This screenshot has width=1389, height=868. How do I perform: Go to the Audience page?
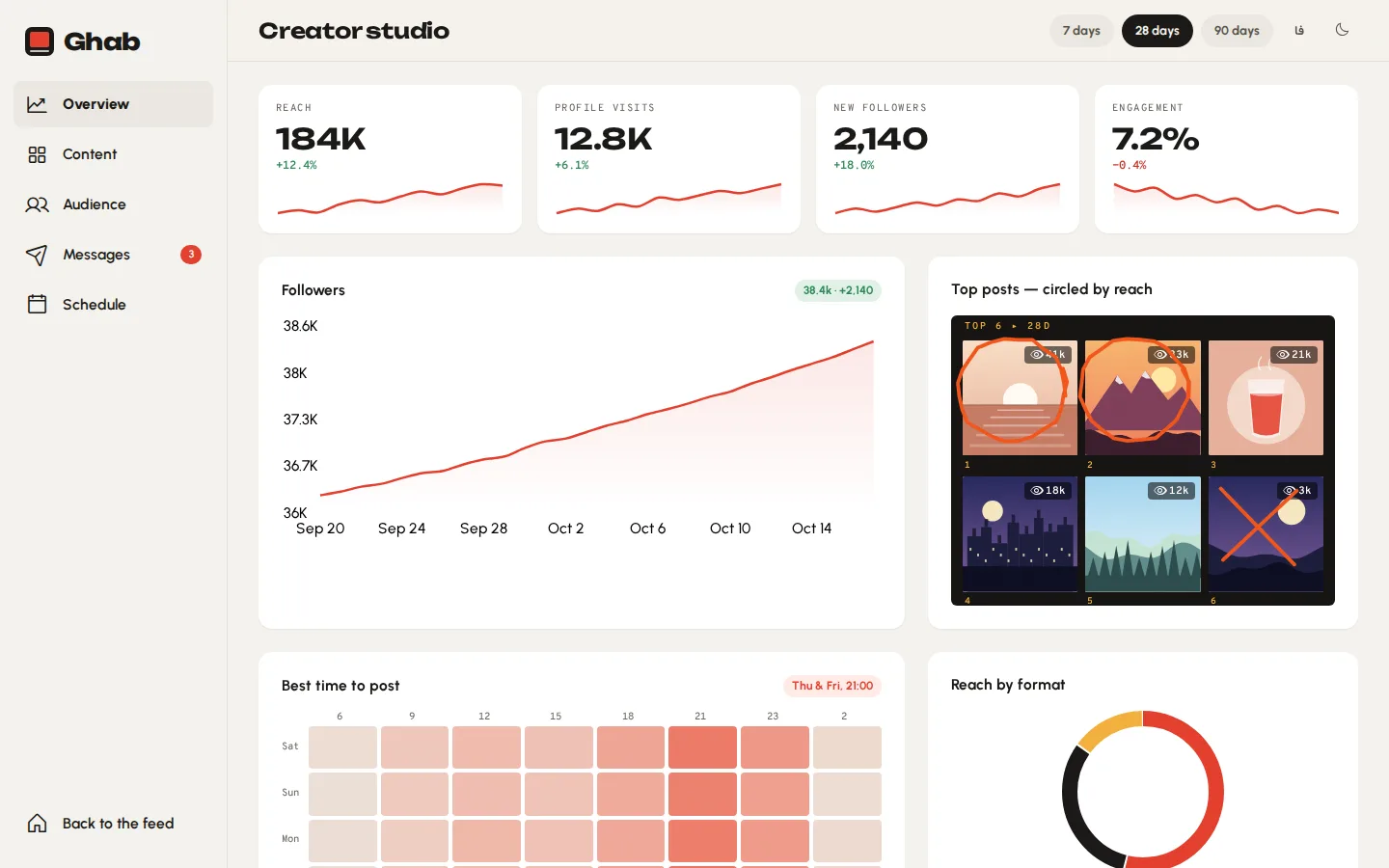tap(113, 204)
